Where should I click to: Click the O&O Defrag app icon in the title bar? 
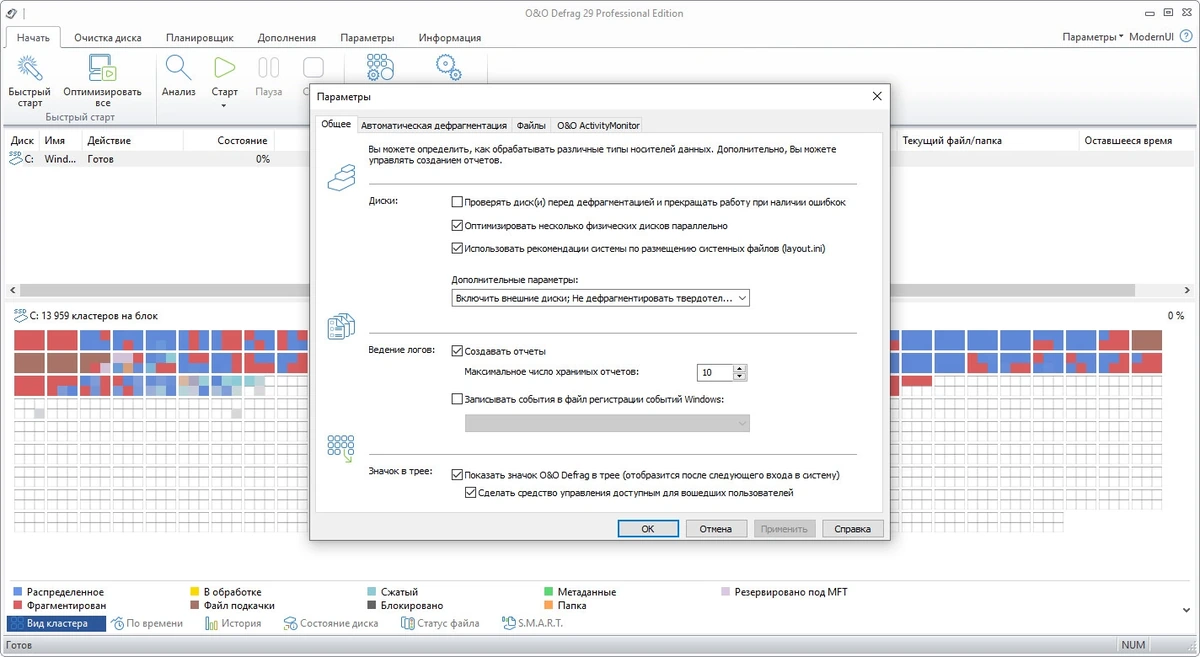[x=10, y=13]
